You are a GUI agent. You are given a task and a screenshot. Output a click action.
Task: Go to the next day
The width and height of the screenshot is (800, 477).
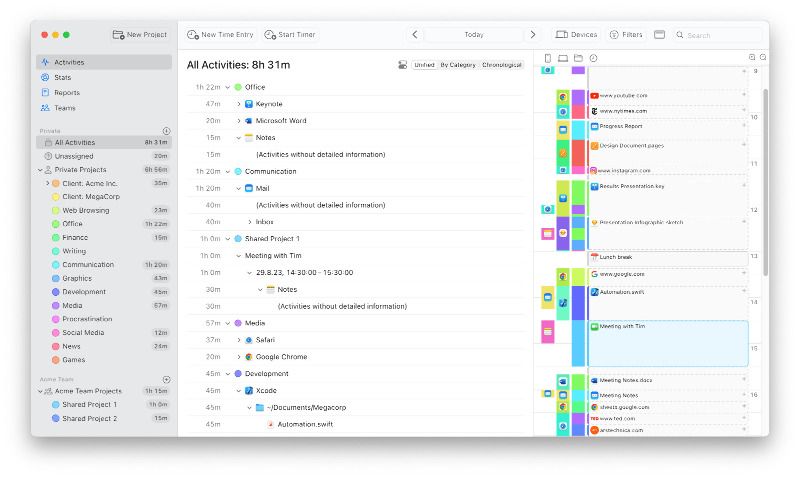(x=532, y=35)
